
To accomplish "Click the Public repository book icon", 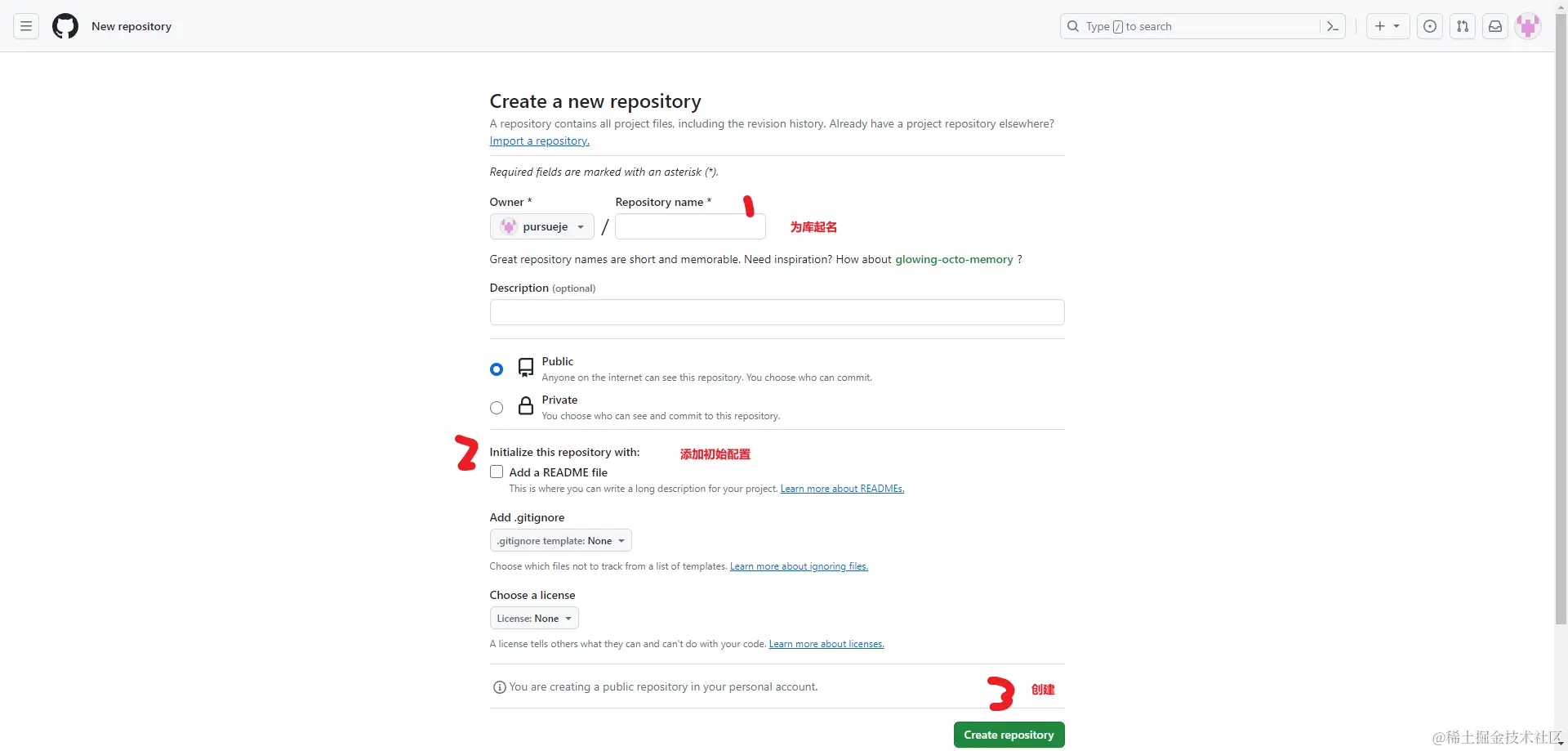I will pyautogui.click(x=526, y=368).
